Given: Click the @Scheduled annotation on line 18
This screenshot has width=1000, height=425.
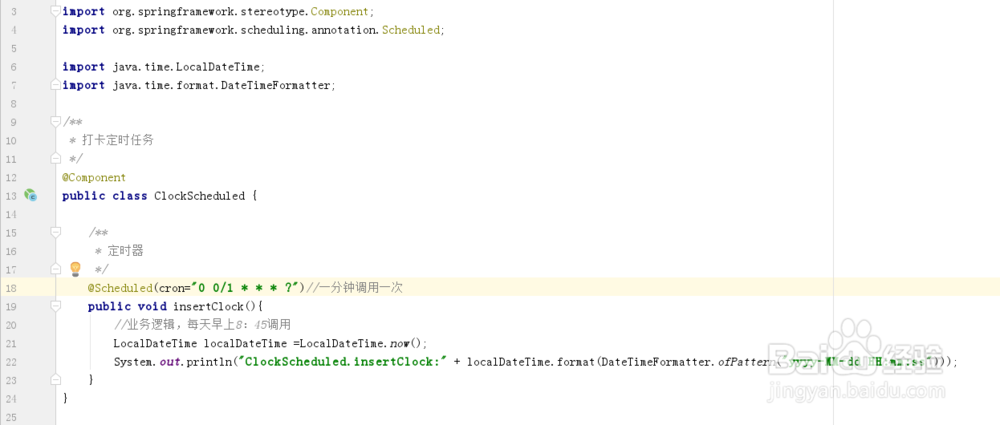Looking at the screenshot, I should [120, 288].
